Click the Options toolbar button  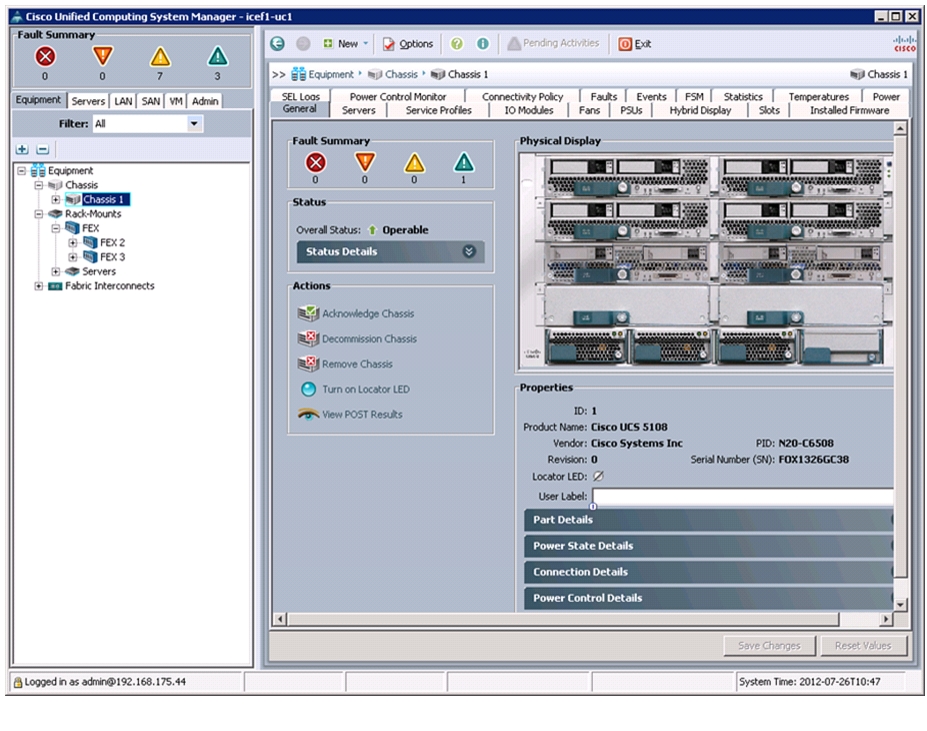(x=408, y=44)
